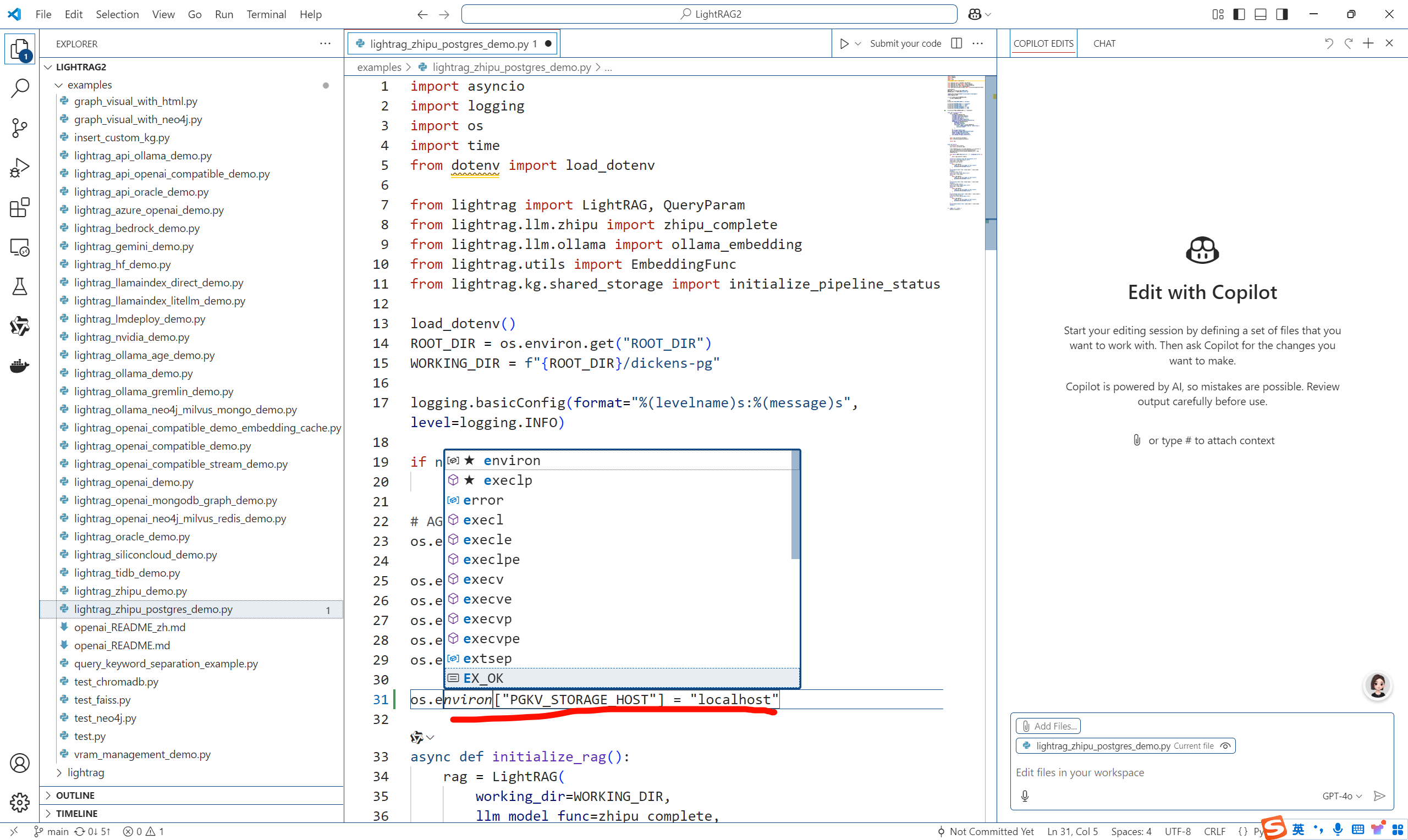The height and width of the screenshot is (840, 1408).
Task: Click the Add Files button
Action: 1048,726
